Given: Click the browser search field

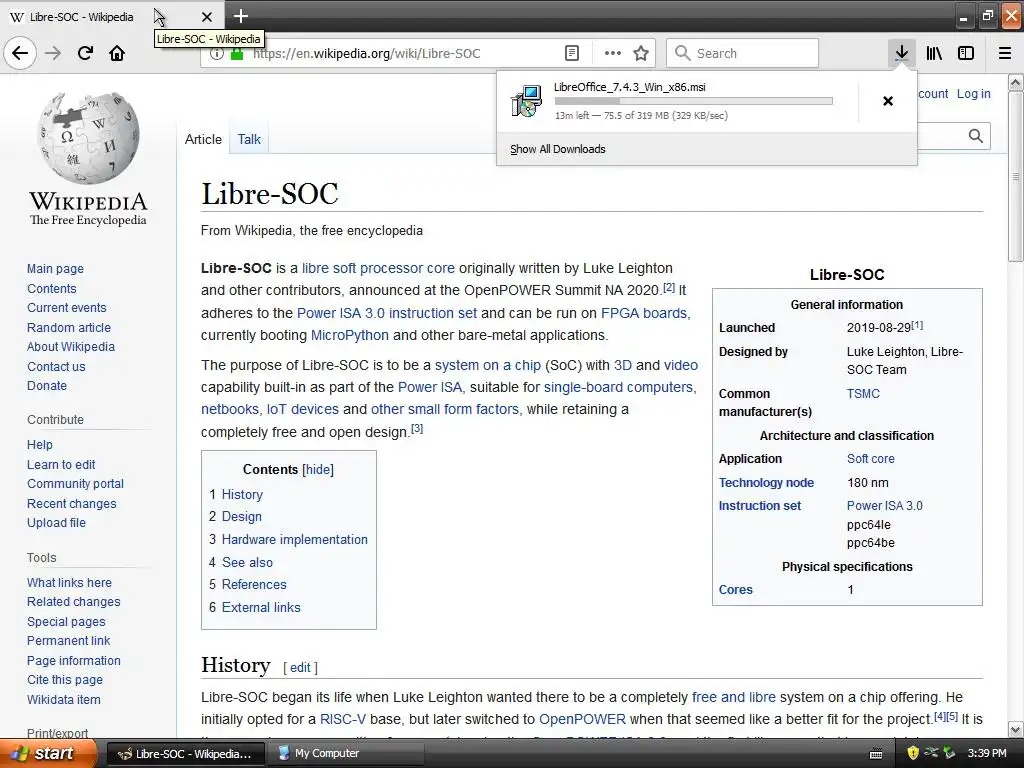Looking at the screenshot, I should tap(742, 53).
